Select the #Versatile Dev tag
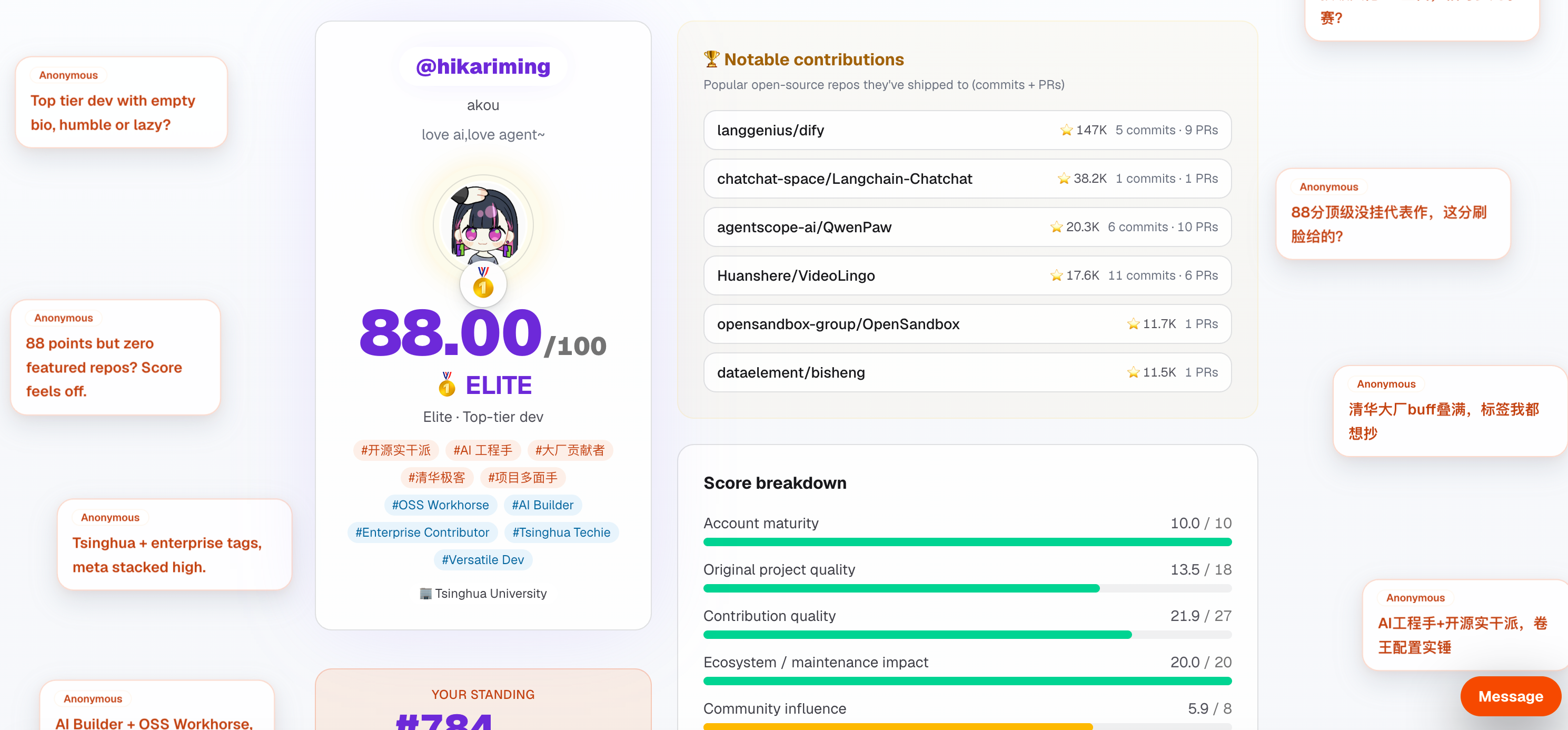 click(483, 559)
